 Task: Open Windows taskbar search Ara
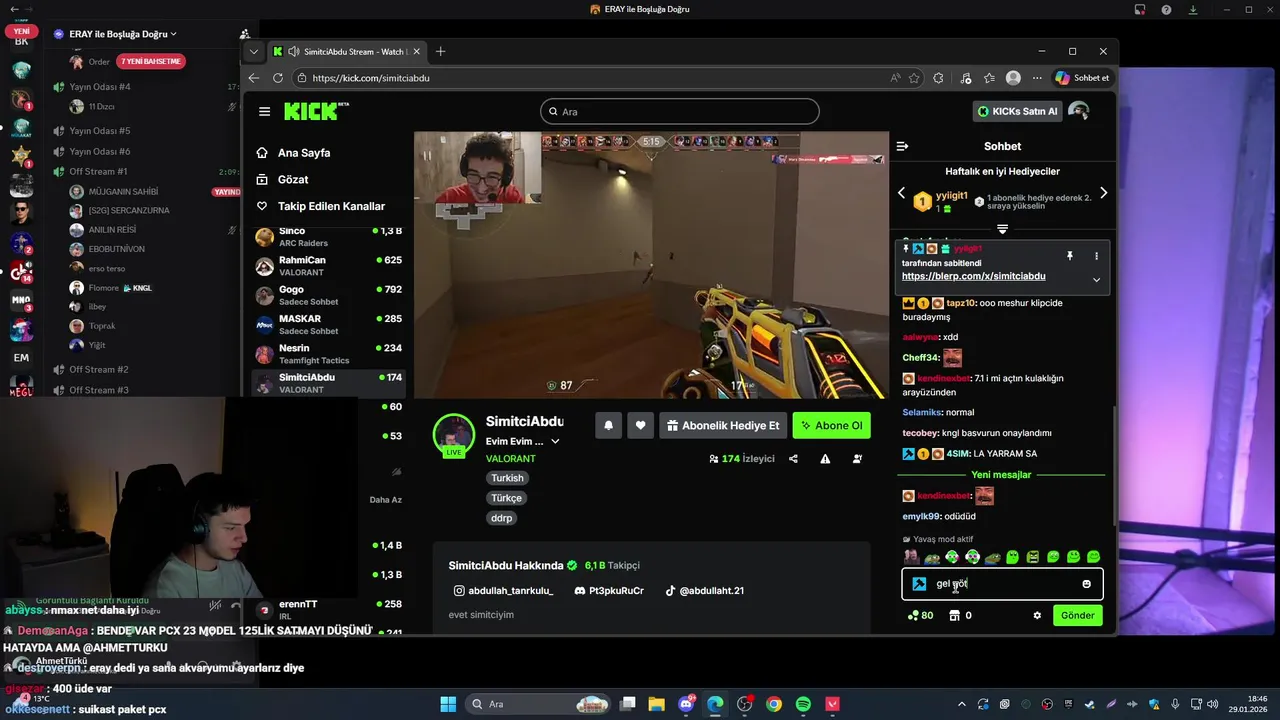pos(539,704)
